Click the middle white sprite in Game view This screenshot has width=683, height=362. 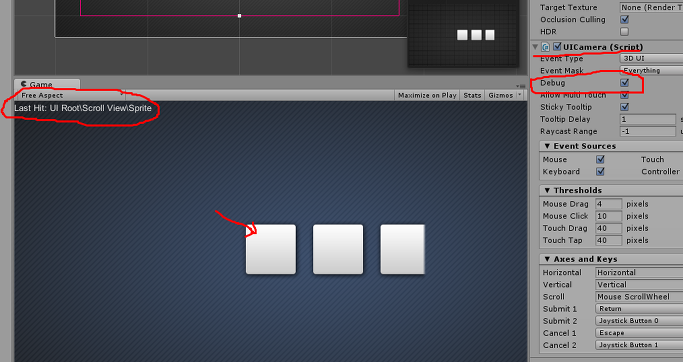338,249
